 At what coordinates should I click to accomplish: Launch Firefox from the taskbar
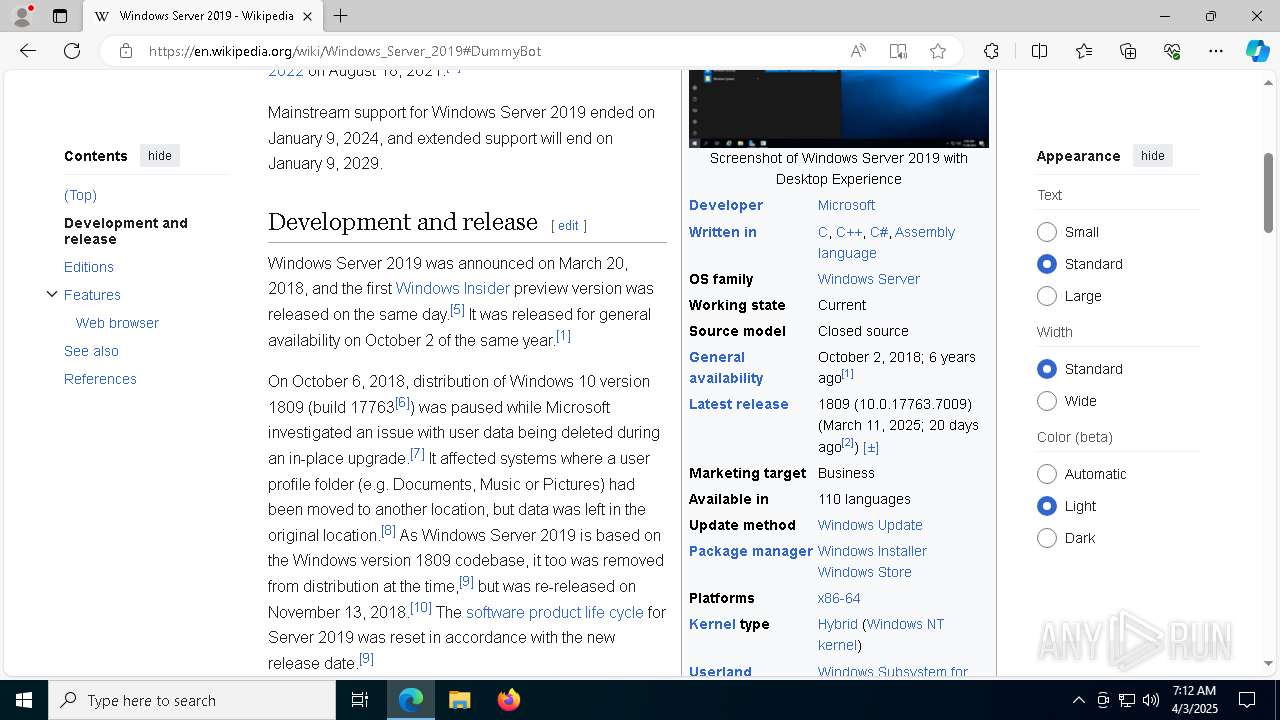click(508, 700)
